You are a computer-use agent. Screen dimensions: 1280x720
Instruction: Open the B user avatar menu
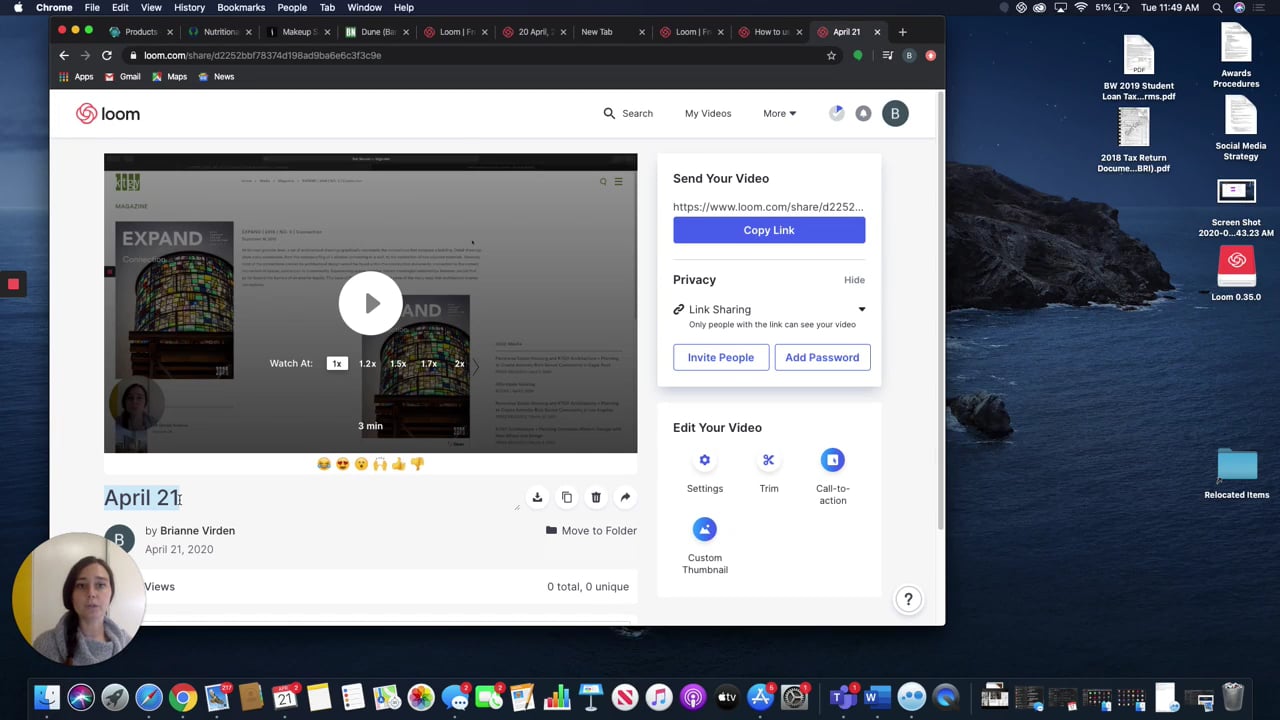(895, 114)
